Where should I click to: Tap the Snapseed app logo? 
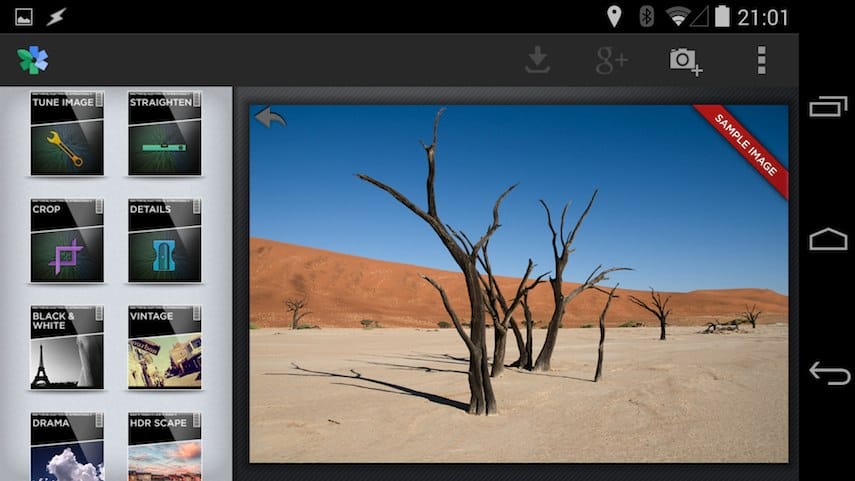point(33,60)
